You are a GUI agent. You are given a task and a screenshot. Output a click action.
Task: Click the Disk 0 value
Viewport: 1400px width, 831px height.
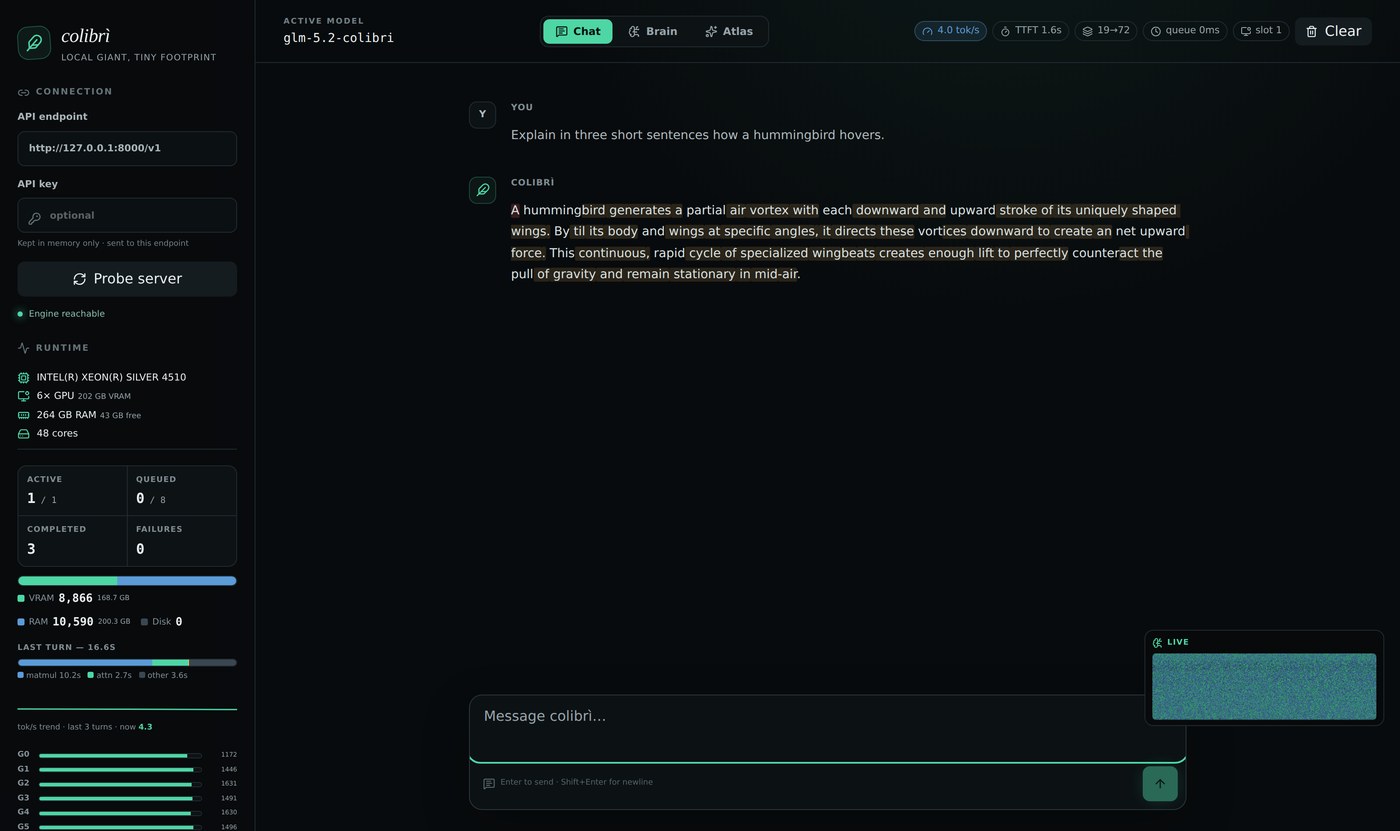(x=179, y=622)
